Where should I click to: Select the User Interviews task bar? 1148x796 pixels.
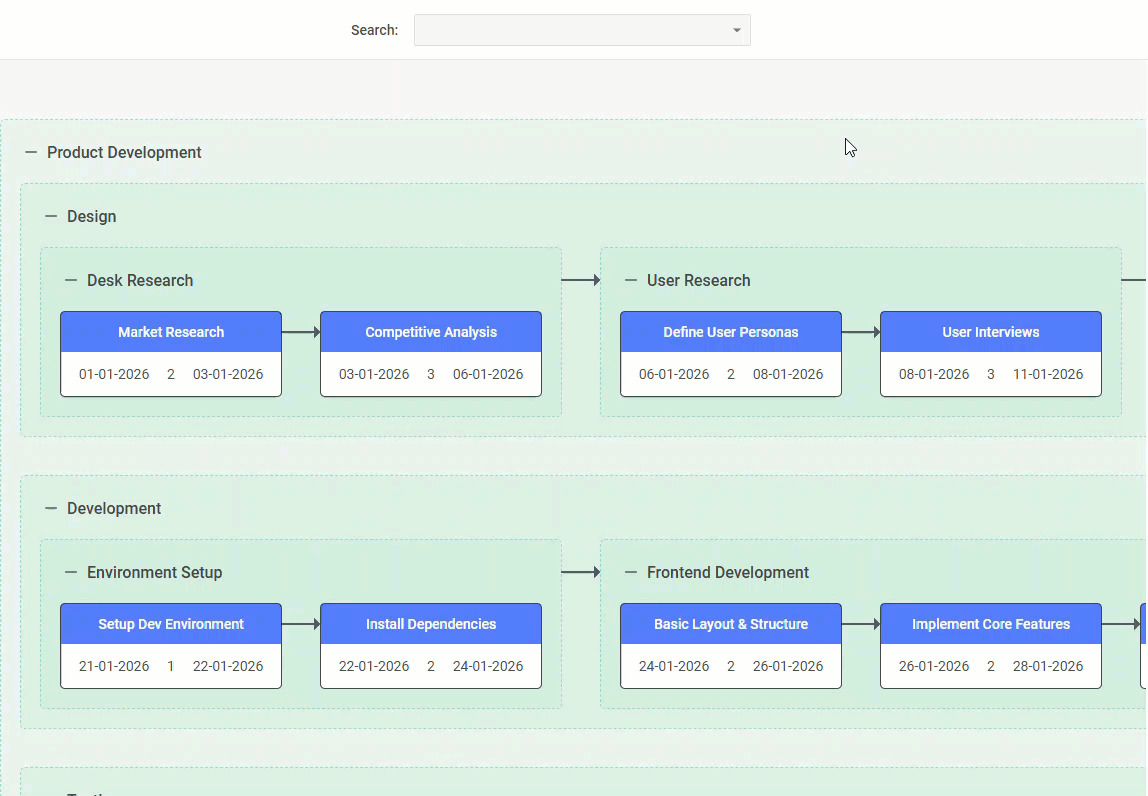click(990, 331)
